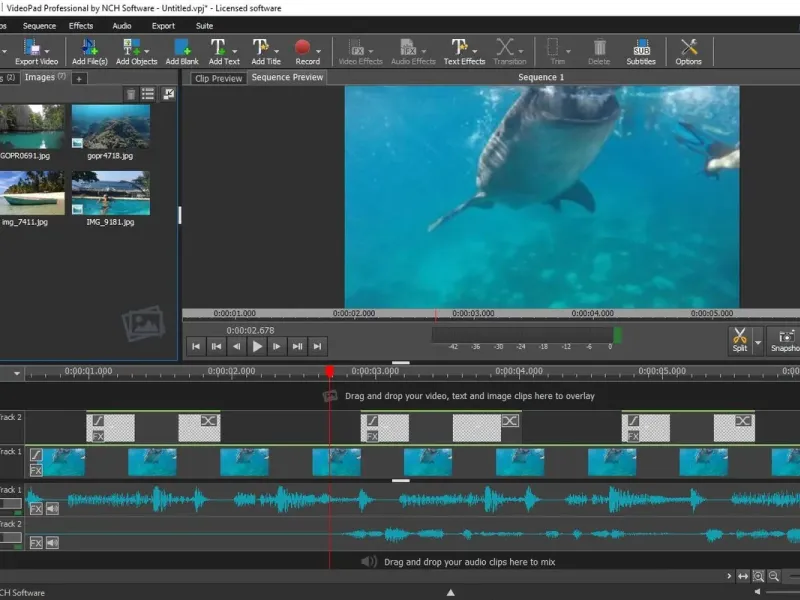Open the Split options dropdown arrow
The height and width of the screenshot is (600, 800).
pos(758,342)
